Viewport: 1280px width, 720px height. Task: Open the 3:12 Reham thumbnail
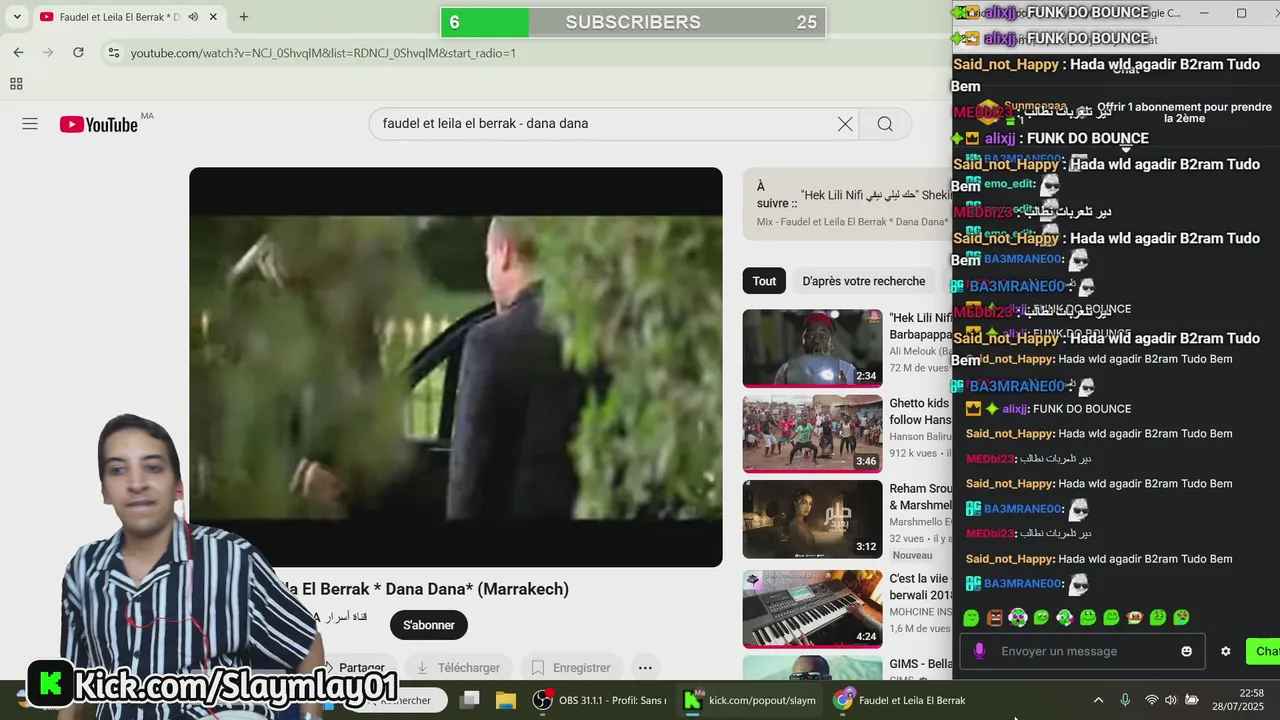[812, 519]
